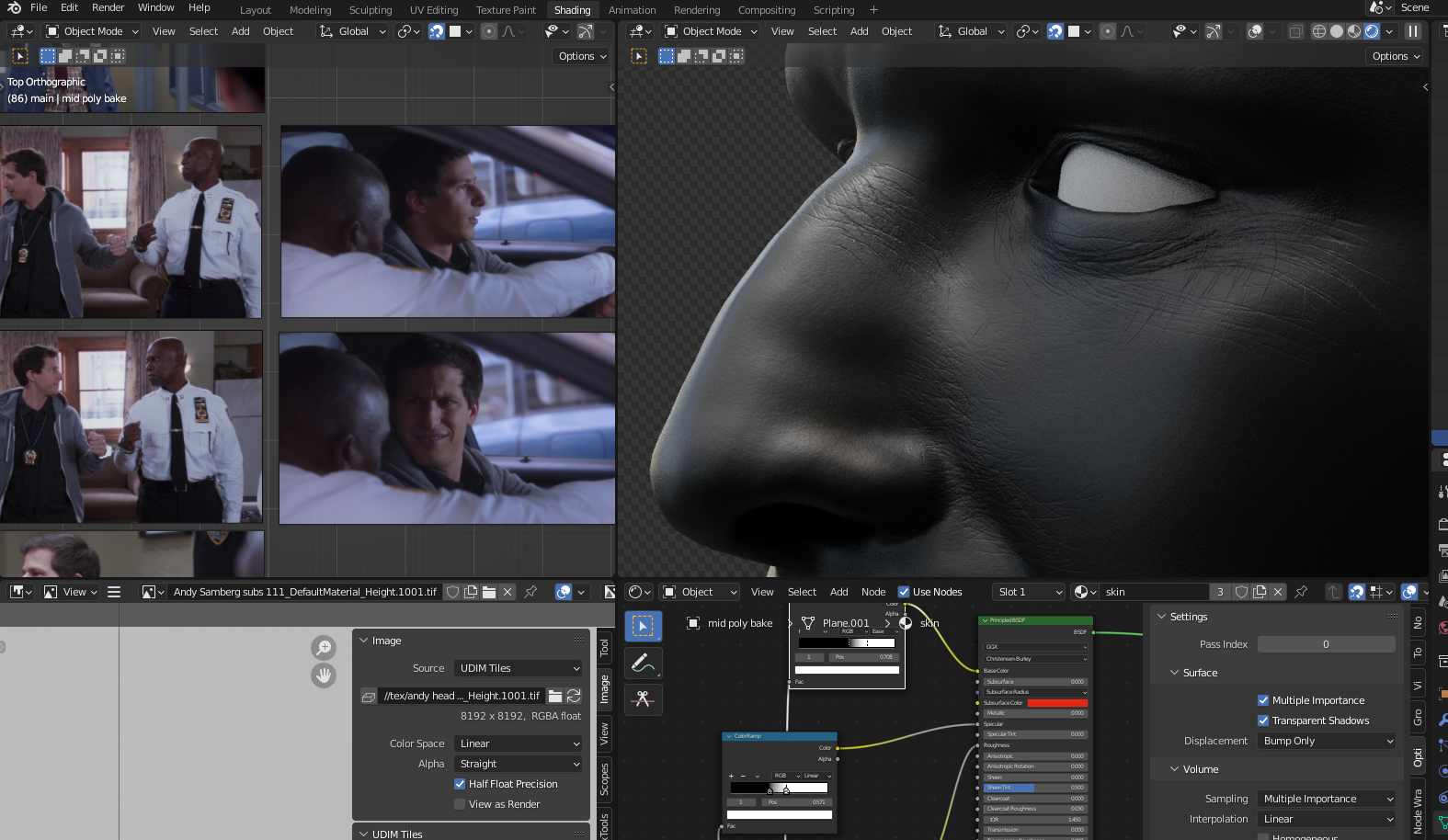This screenshot has height=840, width=1448.
Task: Duplicate the skin material
Action: (1260, 592)
